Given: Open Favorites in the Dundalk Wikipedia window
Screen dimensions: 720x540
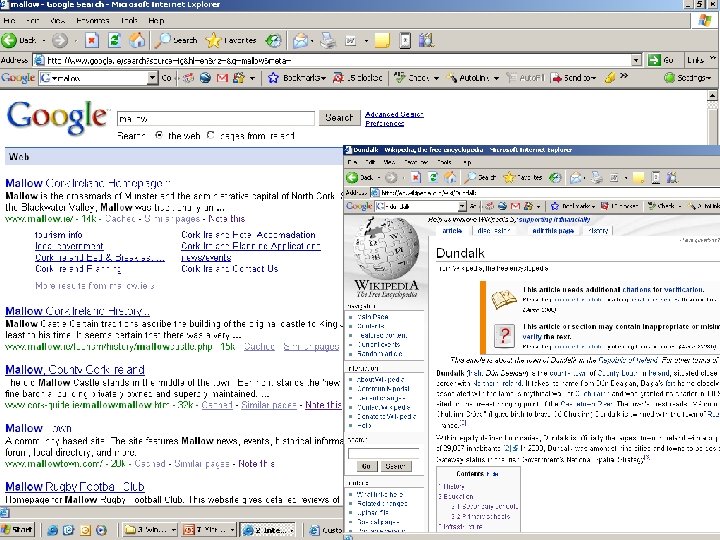Looking at the screenshot, I should point(523,177).
